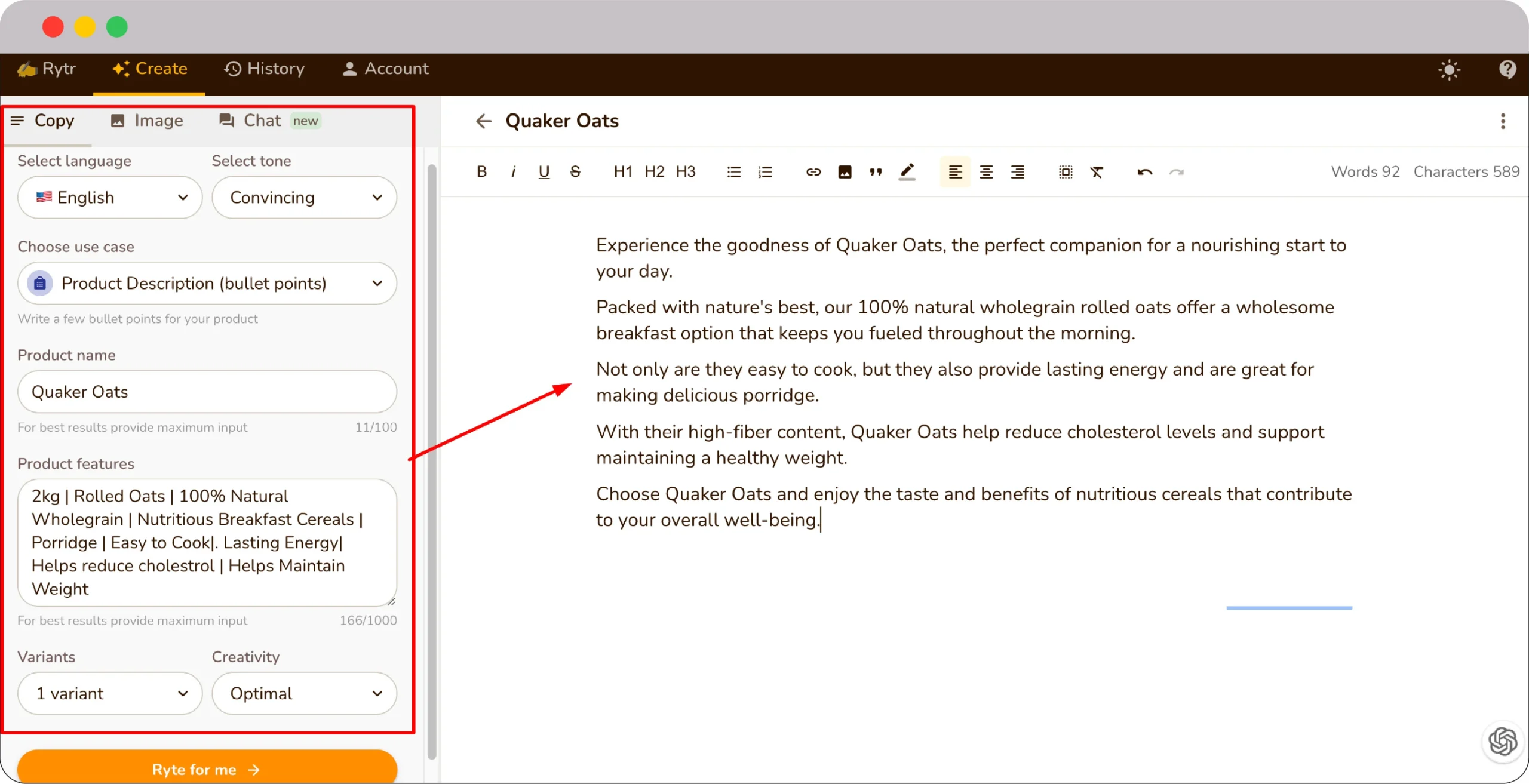
Task: Align text to the right
Action: tap(1017, 172)
